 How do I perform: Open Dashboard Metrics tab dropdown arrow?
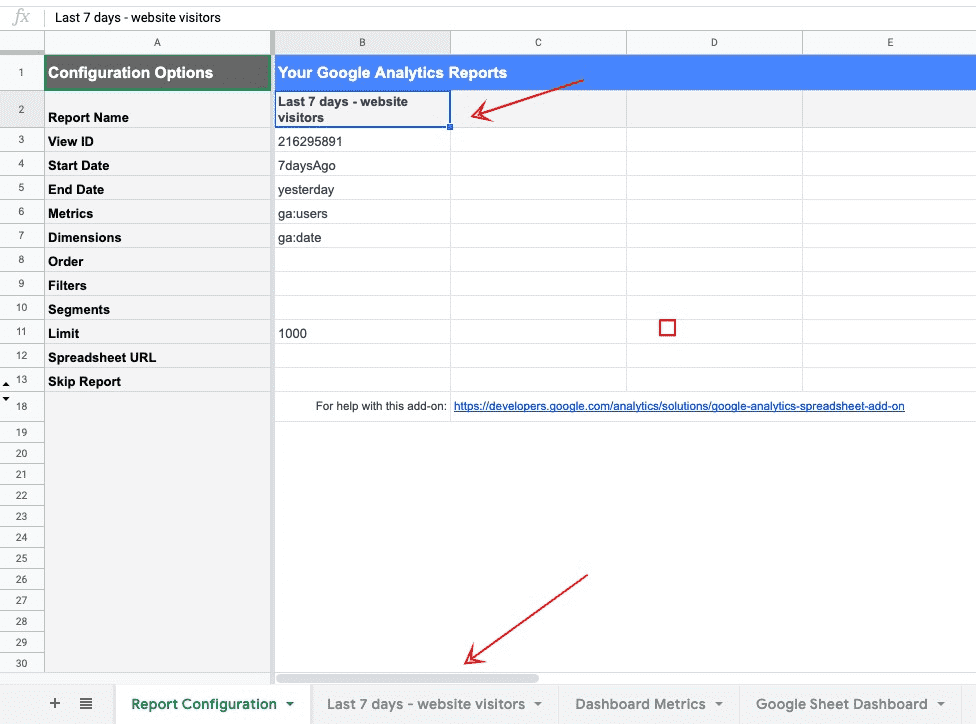pyautogui.click(x=719, y=704)
